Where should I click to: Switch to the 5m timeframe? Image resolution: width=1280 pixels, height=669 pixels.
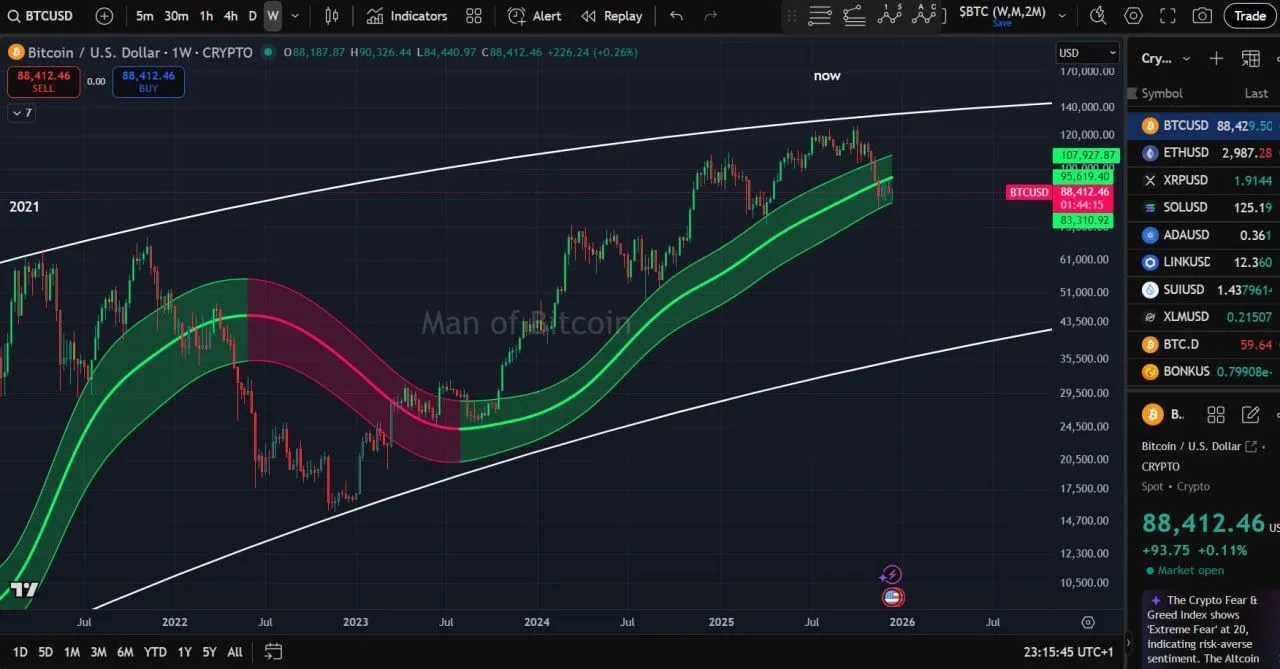click(x=145, y=16)
